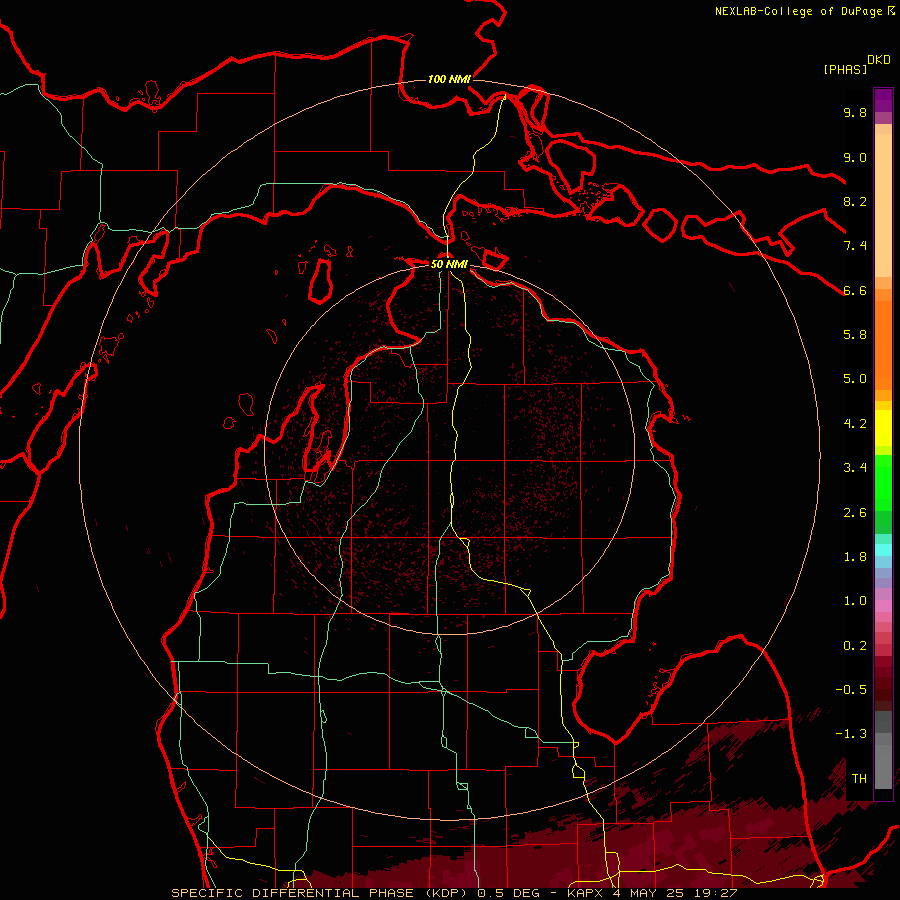Screen dimensions: 900x900
Task: Click the NEXLAB-College of DuPage watermark text
Action: [x=798, y=11]
